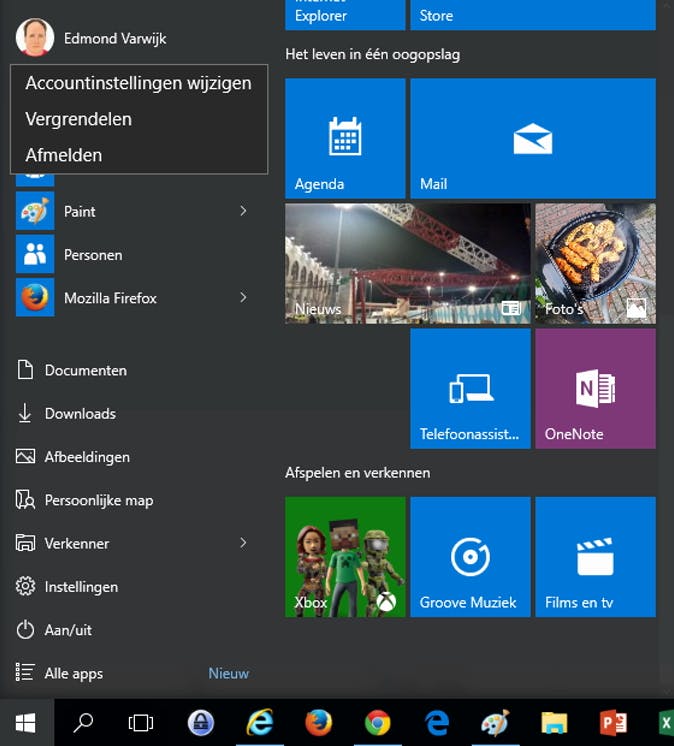674x746 pixels.
Task: Open the OneNote tile
Action: [596, 389]
